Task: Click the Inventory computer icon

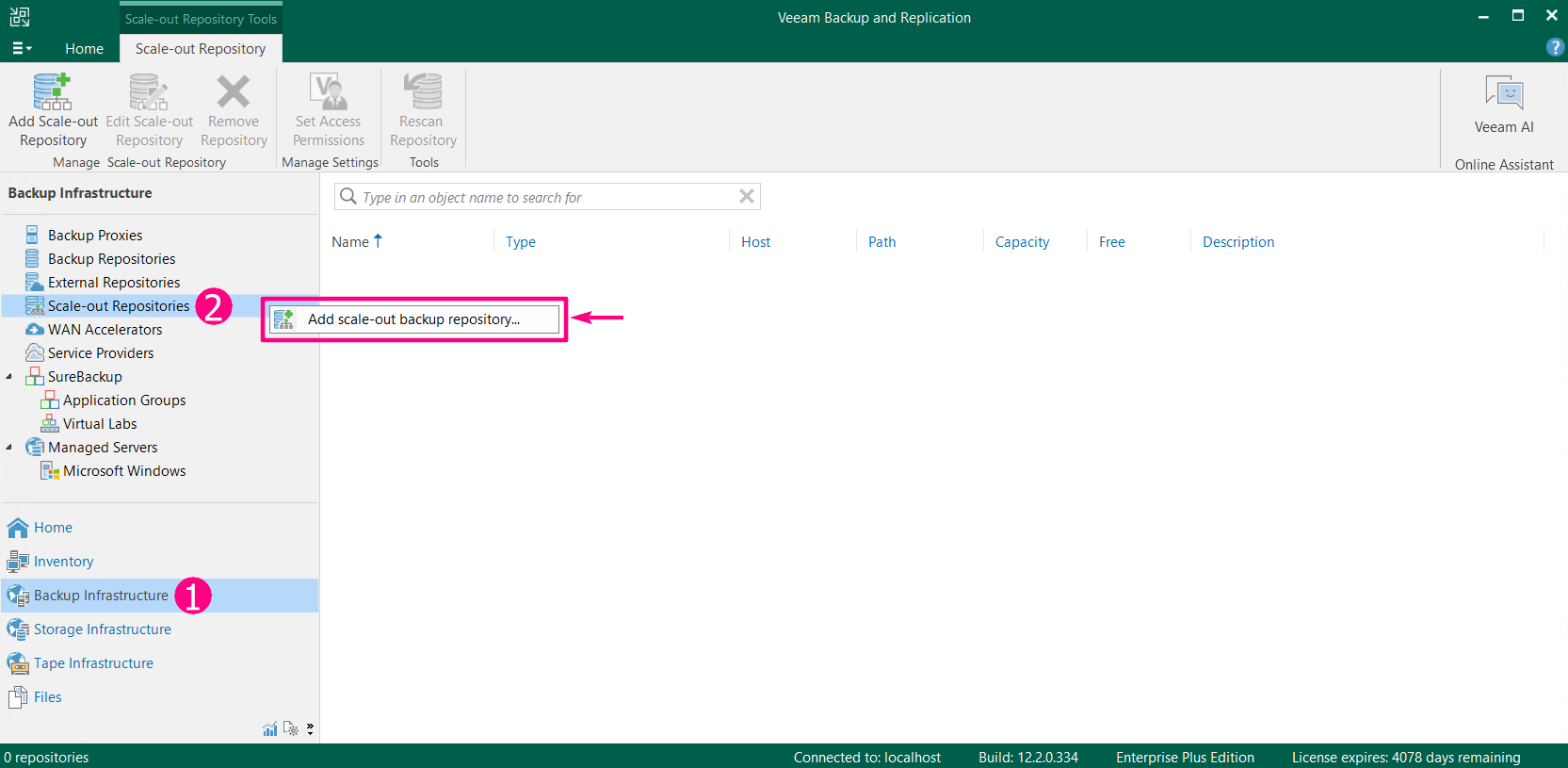Action: (18, 561)
